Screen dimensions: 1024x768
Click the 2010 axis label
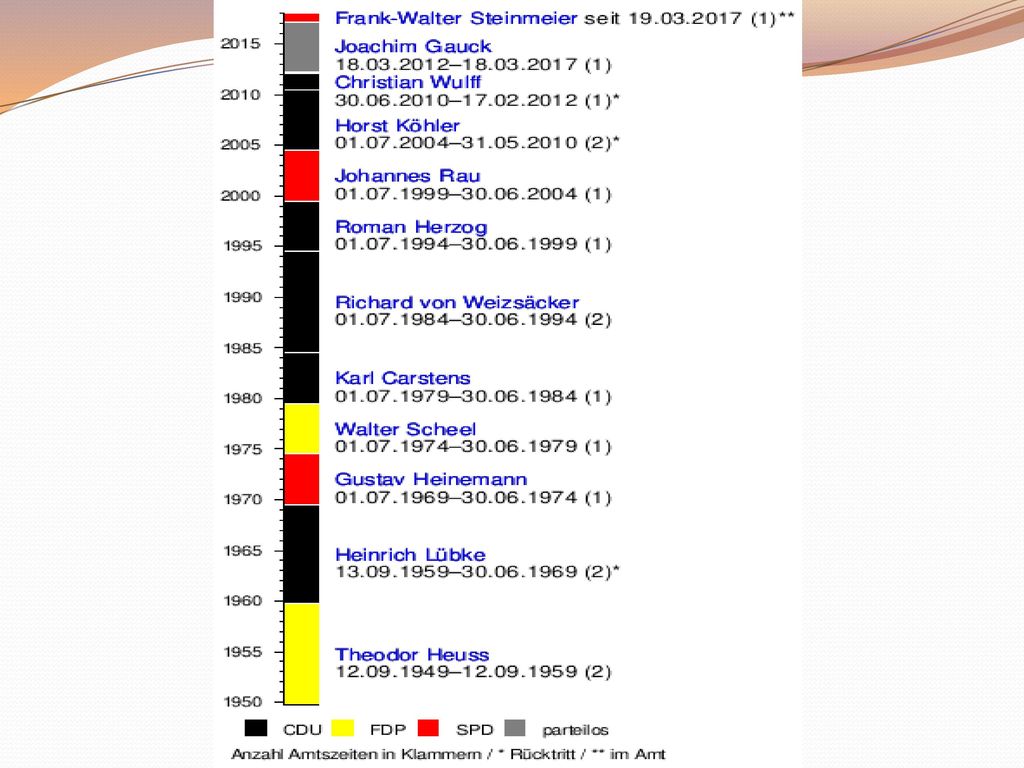(x=240, y=95)
